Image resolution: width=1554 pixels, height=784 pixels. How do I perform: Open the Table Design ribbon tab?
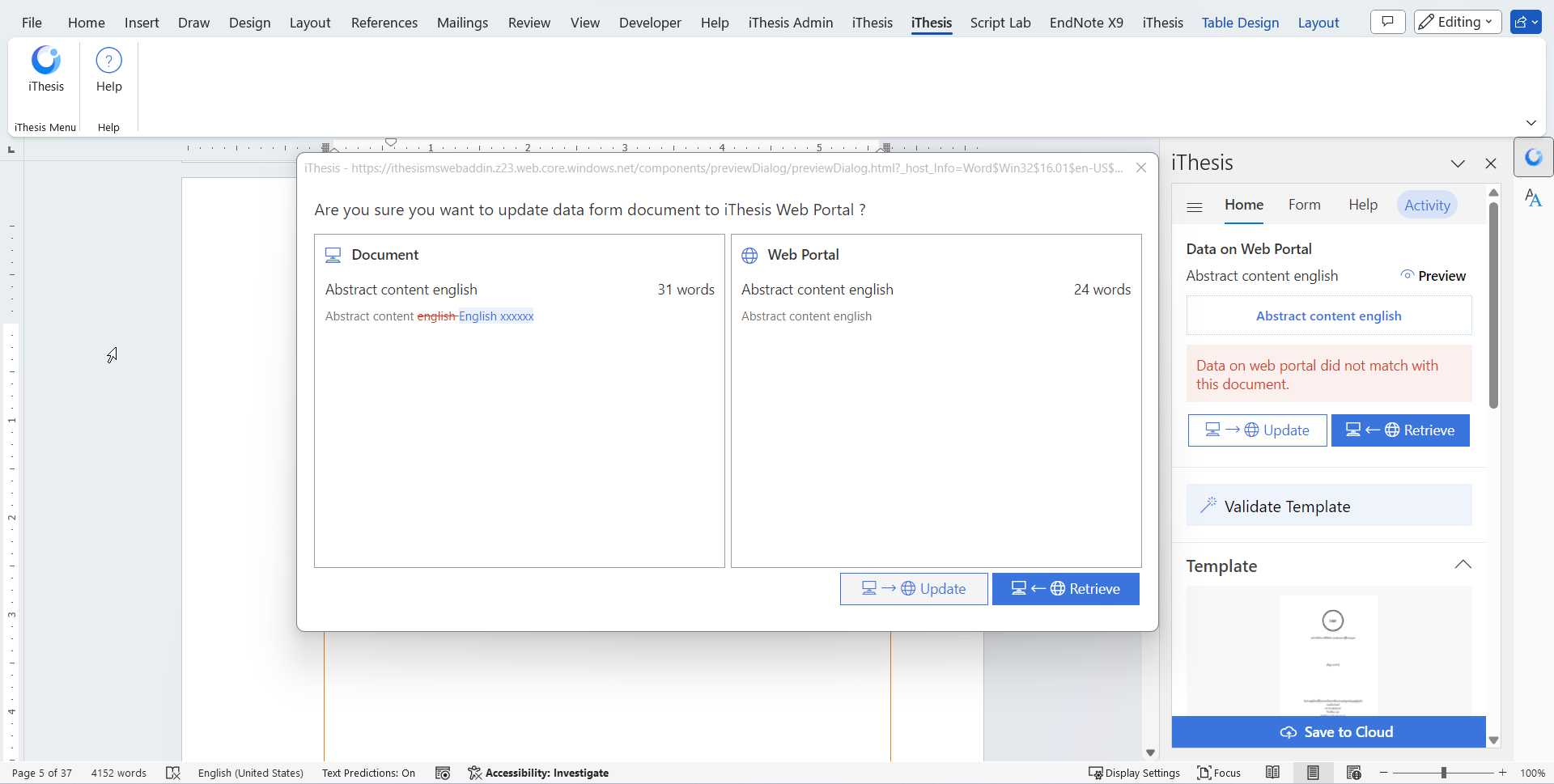tap(1240, 23)
